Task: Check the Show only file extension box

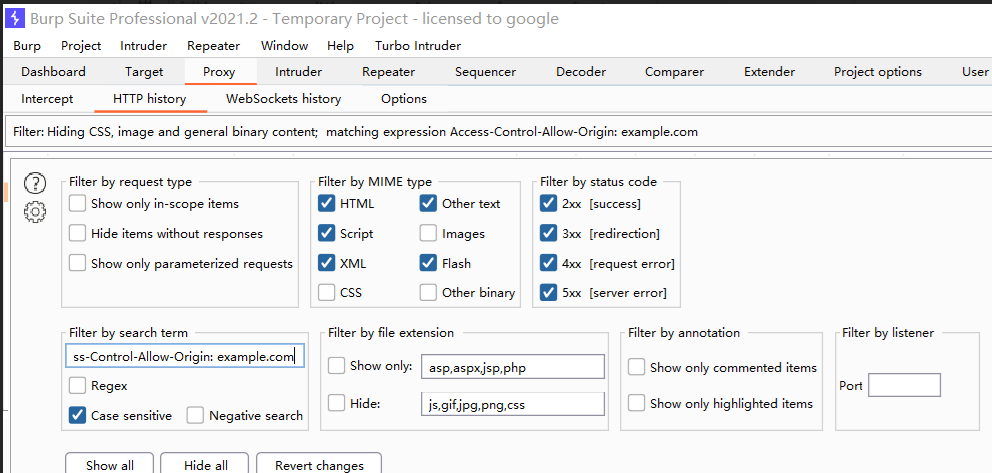Action: click(x=337, y=366)
